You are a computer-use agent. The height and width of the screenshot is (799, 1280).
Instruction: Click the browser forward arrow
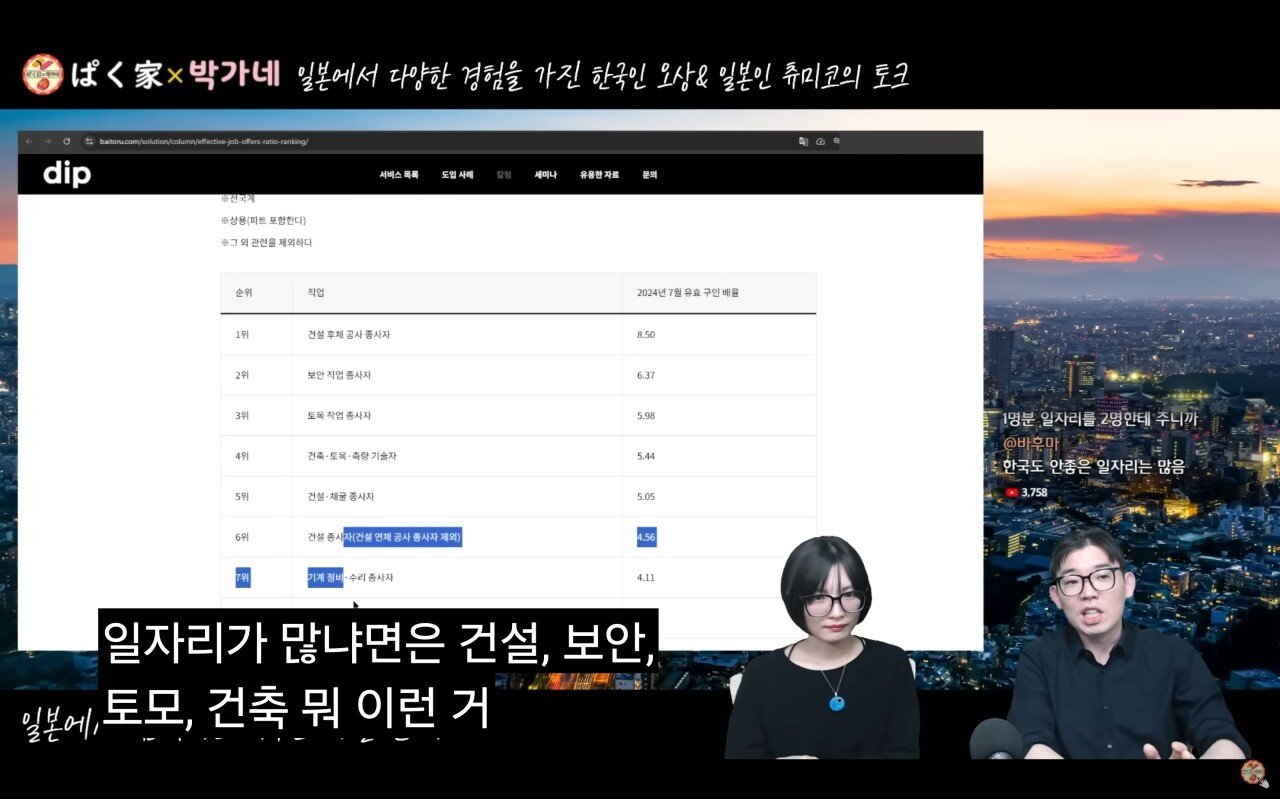click(x=47, y=142)
